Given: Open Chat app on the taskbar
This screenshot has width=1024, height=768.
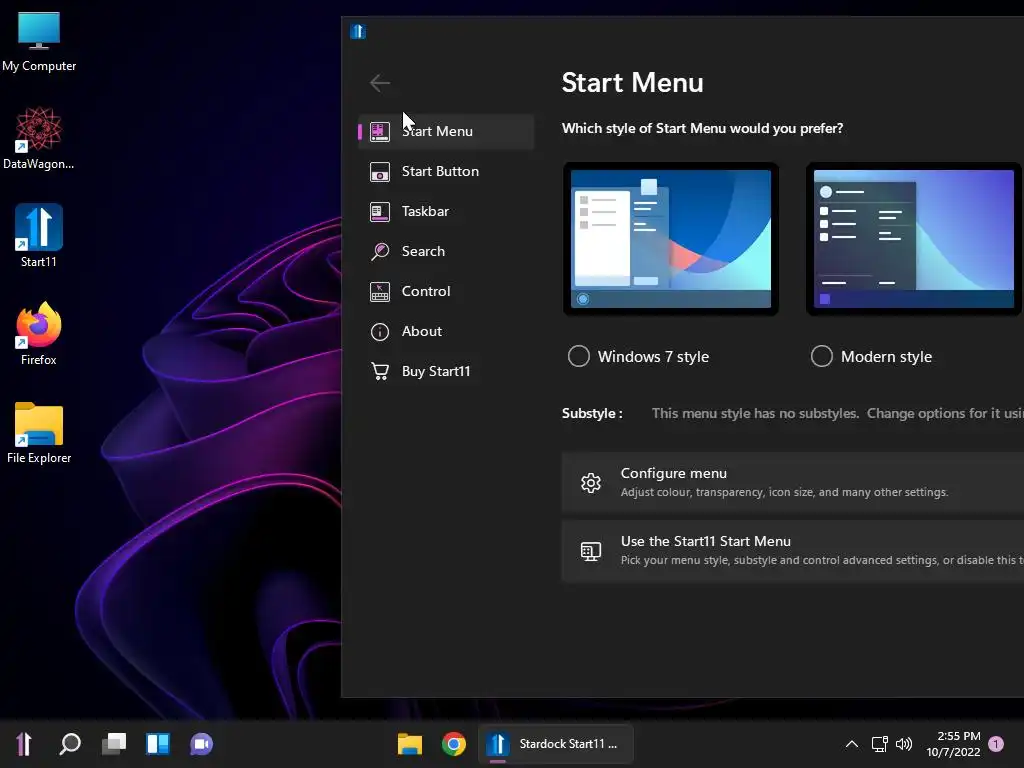Looking at the screenshot, I should 202,744.
